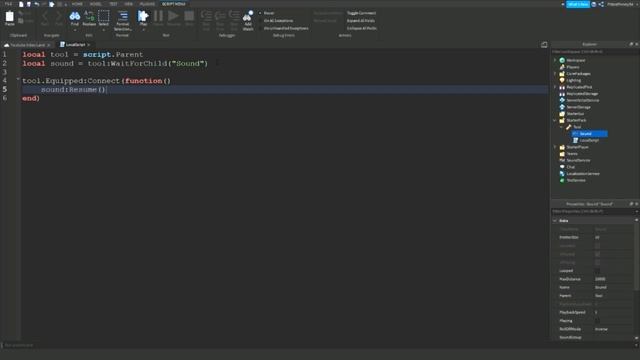This screenshot has height=360, width=640.
Task: Open the TEST ribbon tab
Action: (113, 4)
